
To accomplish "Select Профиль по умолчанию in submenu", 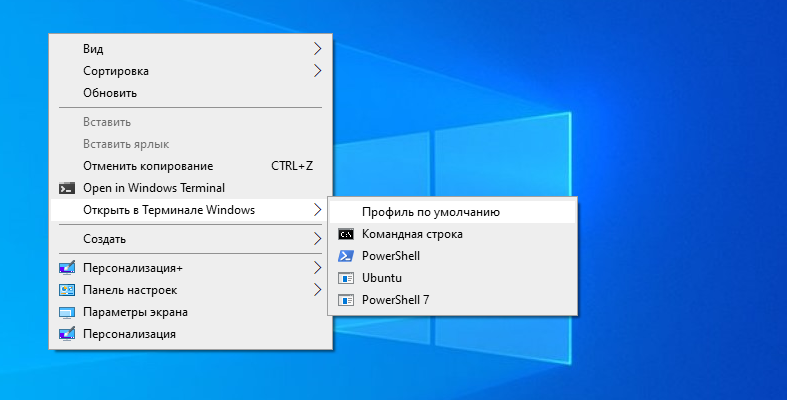I will click(x=452, y=212).
